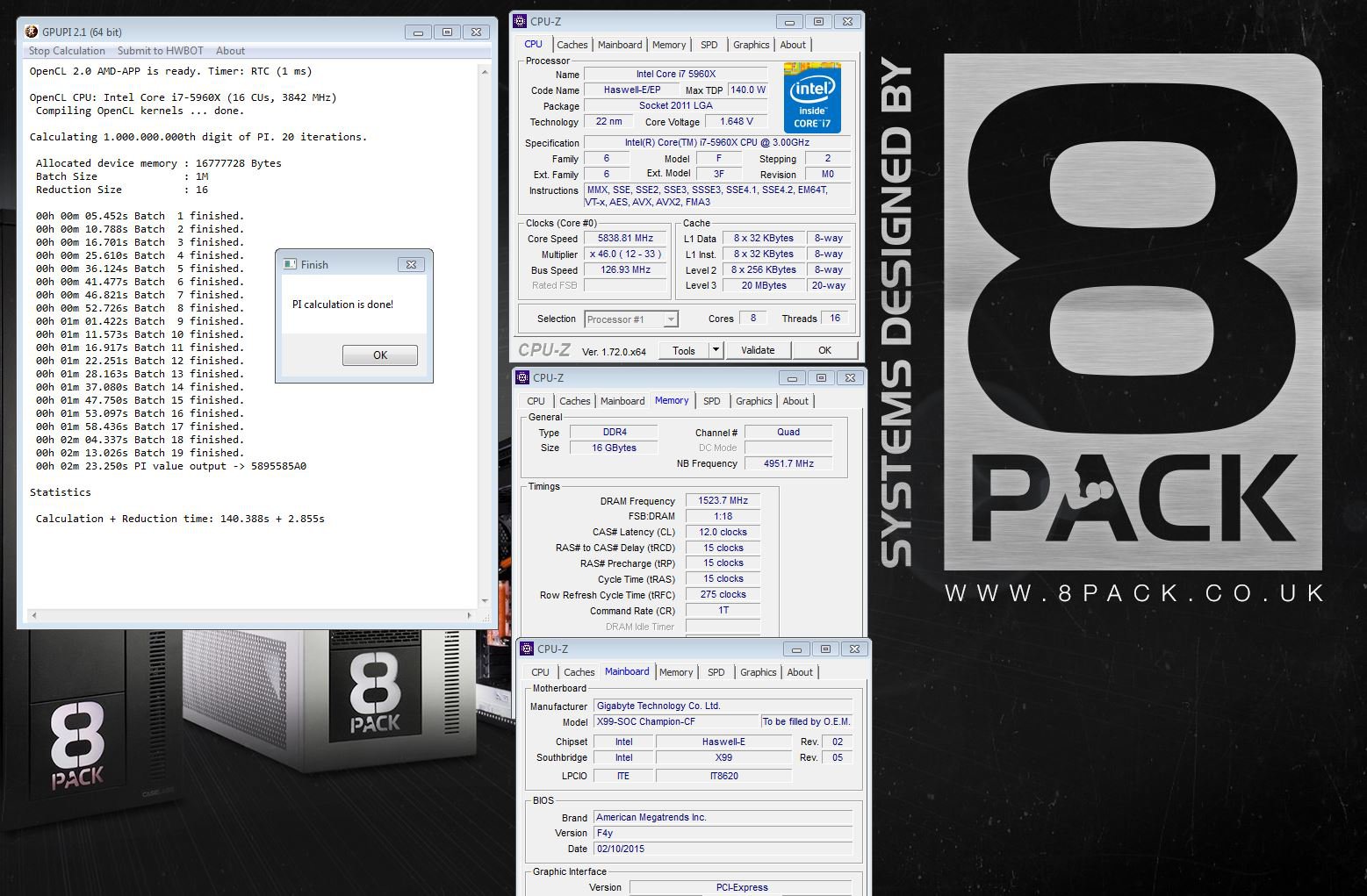1367x896 pixels.
Task: Click the right arrow of GPUPI's horizontal scrollbar
Action: (x=471, y=615)
